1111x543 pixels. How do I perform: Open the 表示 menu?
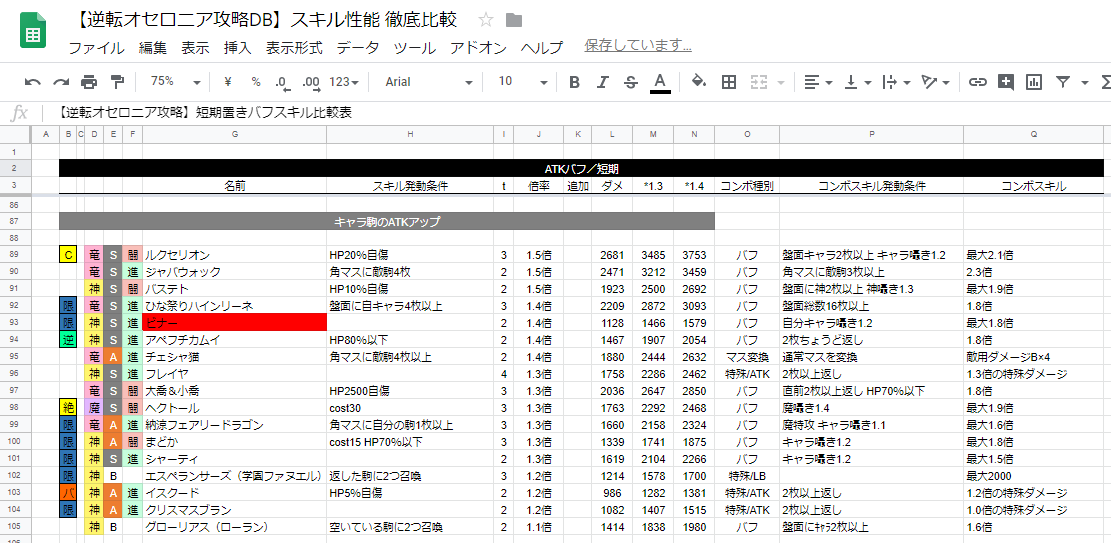pyautogui.click(x=195, y=47)
